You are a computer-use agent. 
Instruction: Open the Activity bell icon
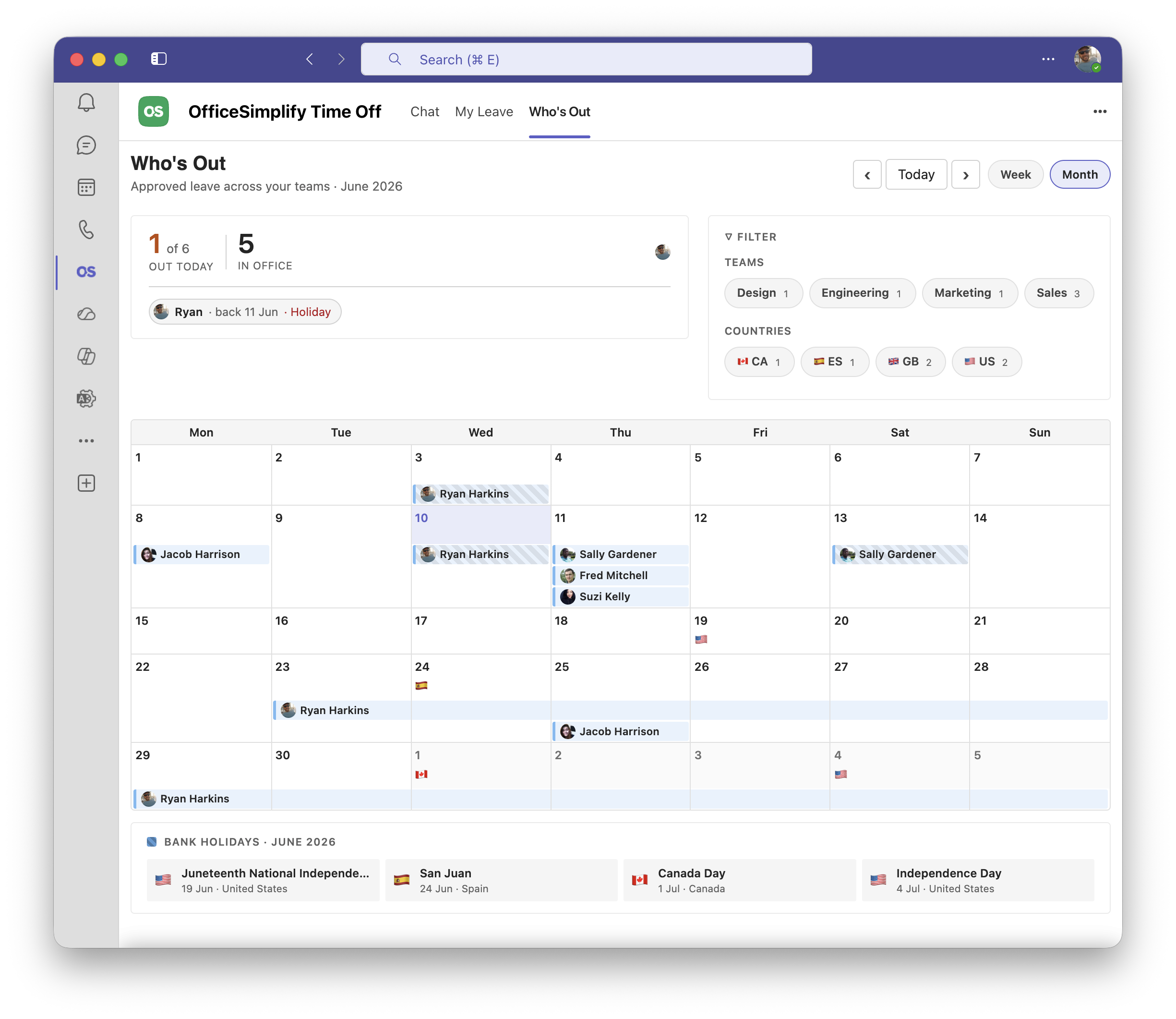click(86, 103)
